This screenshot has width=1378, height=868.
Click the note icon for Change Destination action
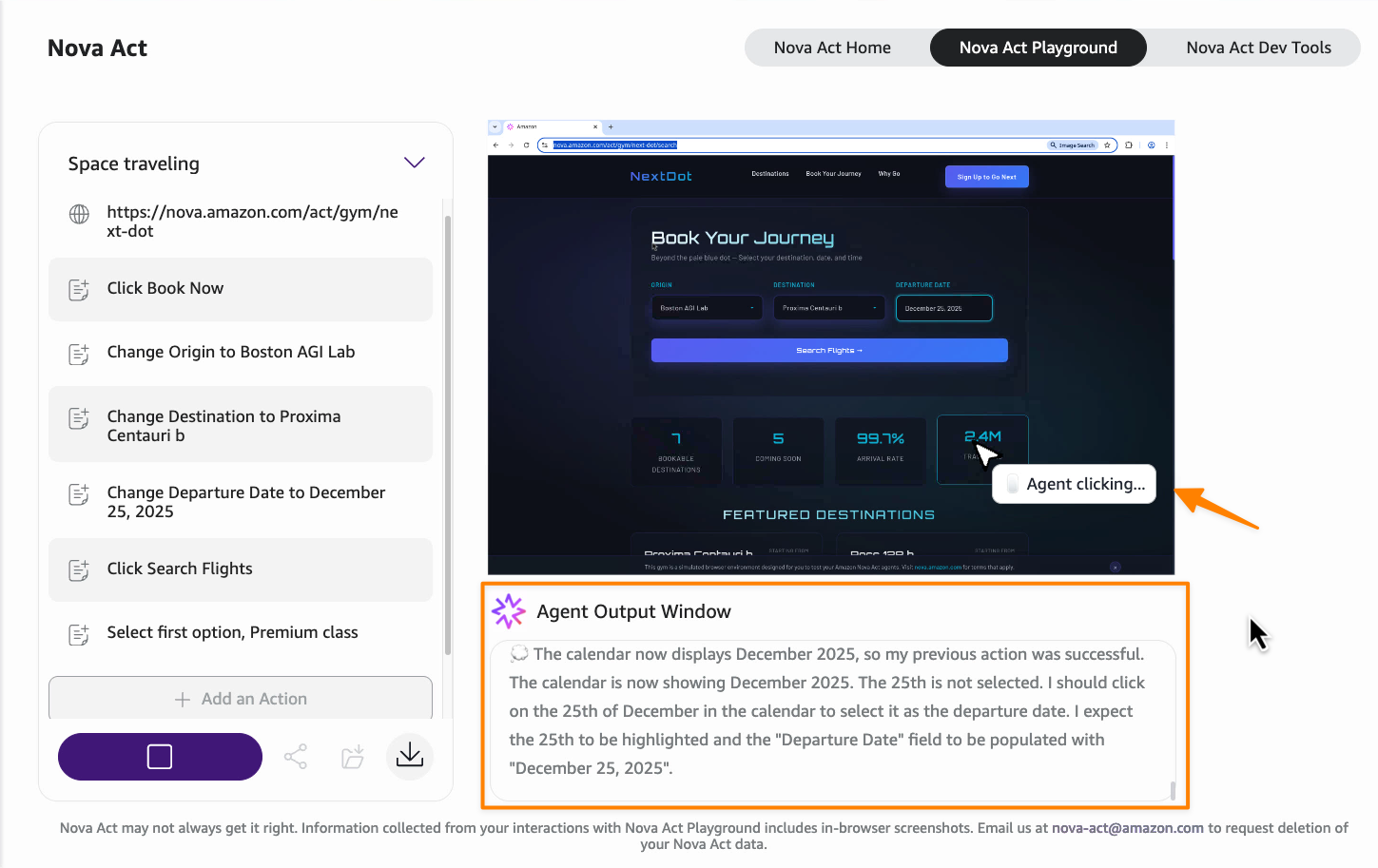(79, 418)
